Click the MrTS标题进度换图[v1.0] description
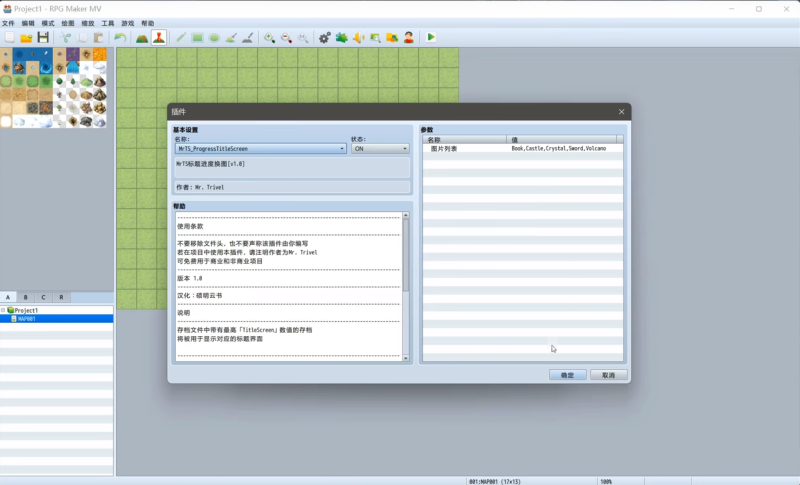Screen dimensions: 800x485 coord(210,164)
